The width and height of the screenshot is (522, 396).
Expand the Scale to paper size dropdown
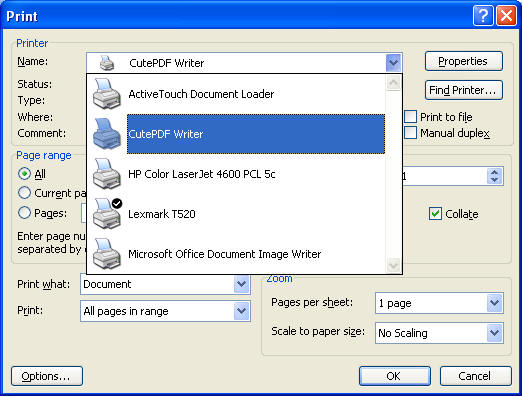495,333
